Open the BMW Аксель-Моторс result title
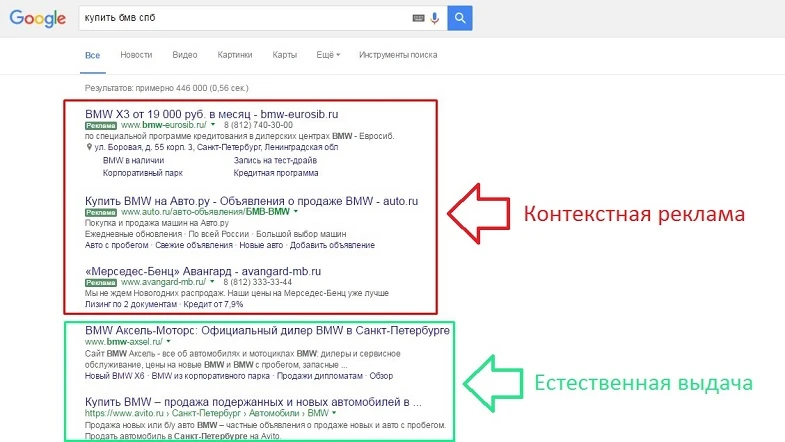Screen dimensions: 785x442 click(x=268, y=329)
